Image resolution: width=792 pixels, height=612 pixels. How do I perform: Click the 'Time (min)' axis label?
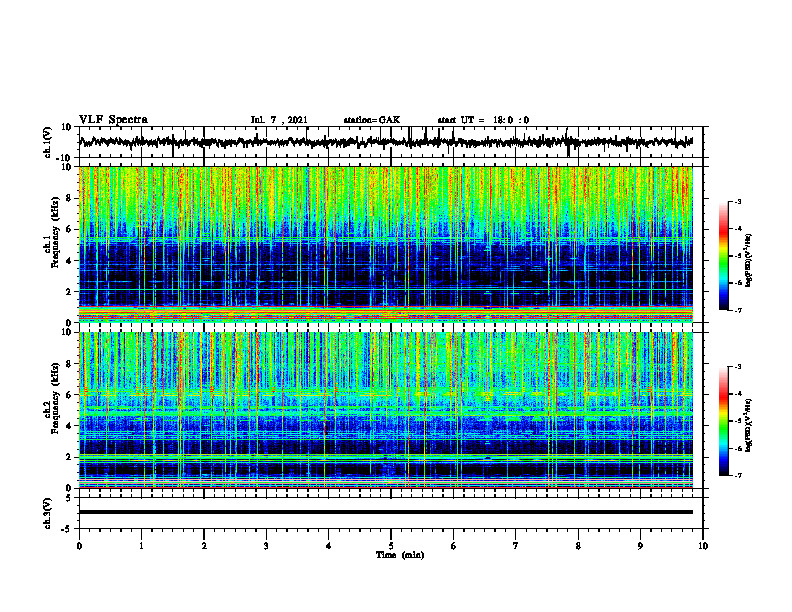pyautogui.click(x=400, y=555)
